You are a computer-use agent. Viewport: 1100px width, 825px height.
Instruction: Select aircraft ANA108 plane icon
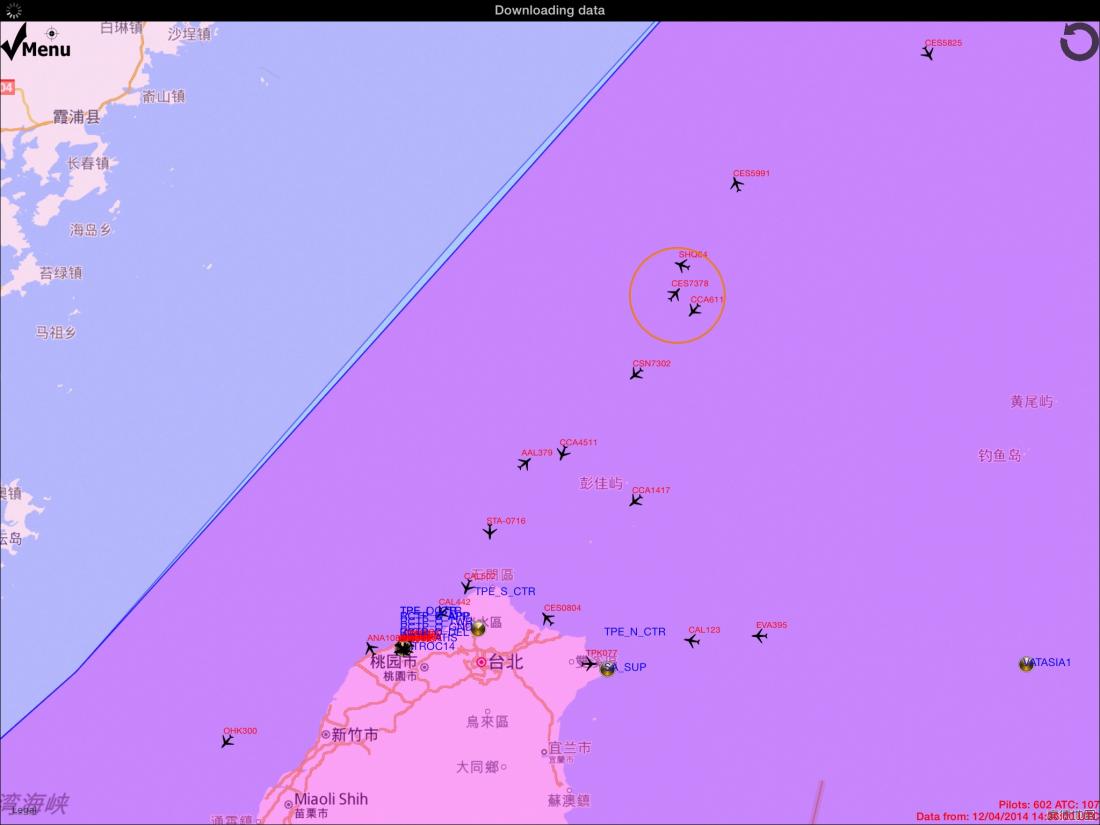click(x=371, y=649)
